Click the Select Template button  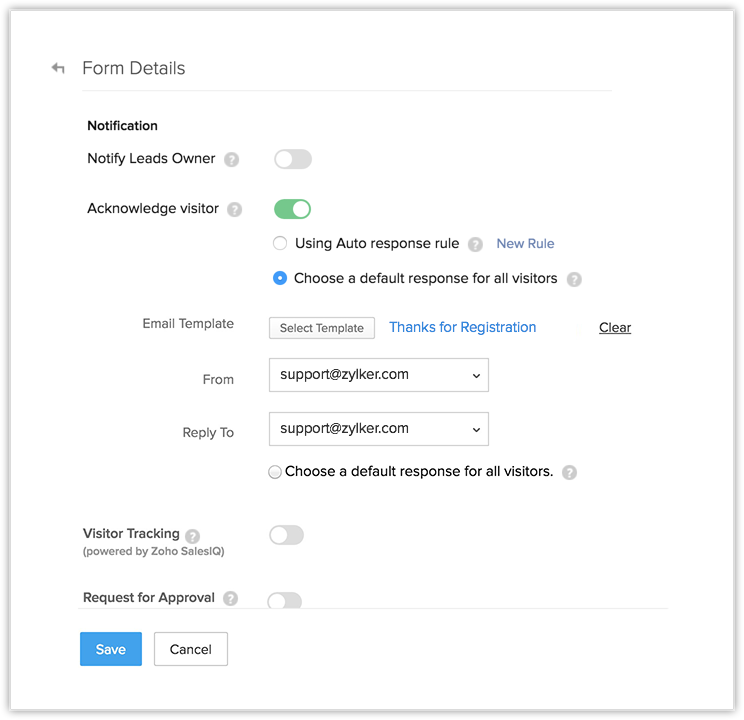[322, 328]
